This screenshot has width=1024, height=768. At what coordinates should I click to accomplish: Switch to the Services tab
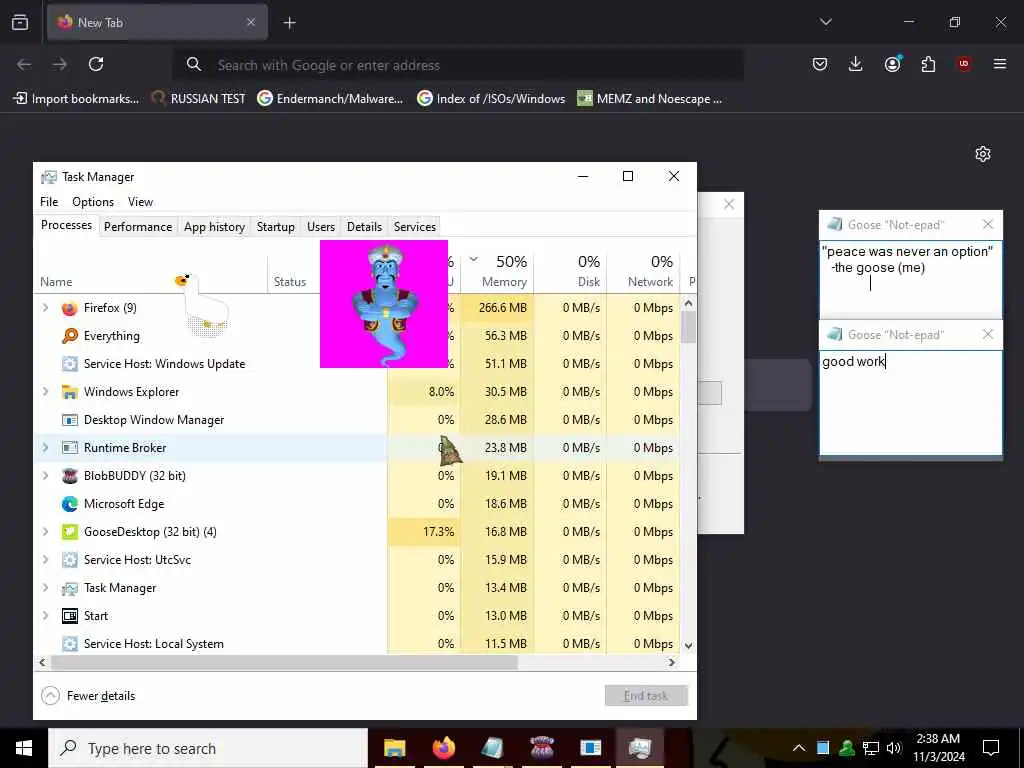[x=415, y=227]
